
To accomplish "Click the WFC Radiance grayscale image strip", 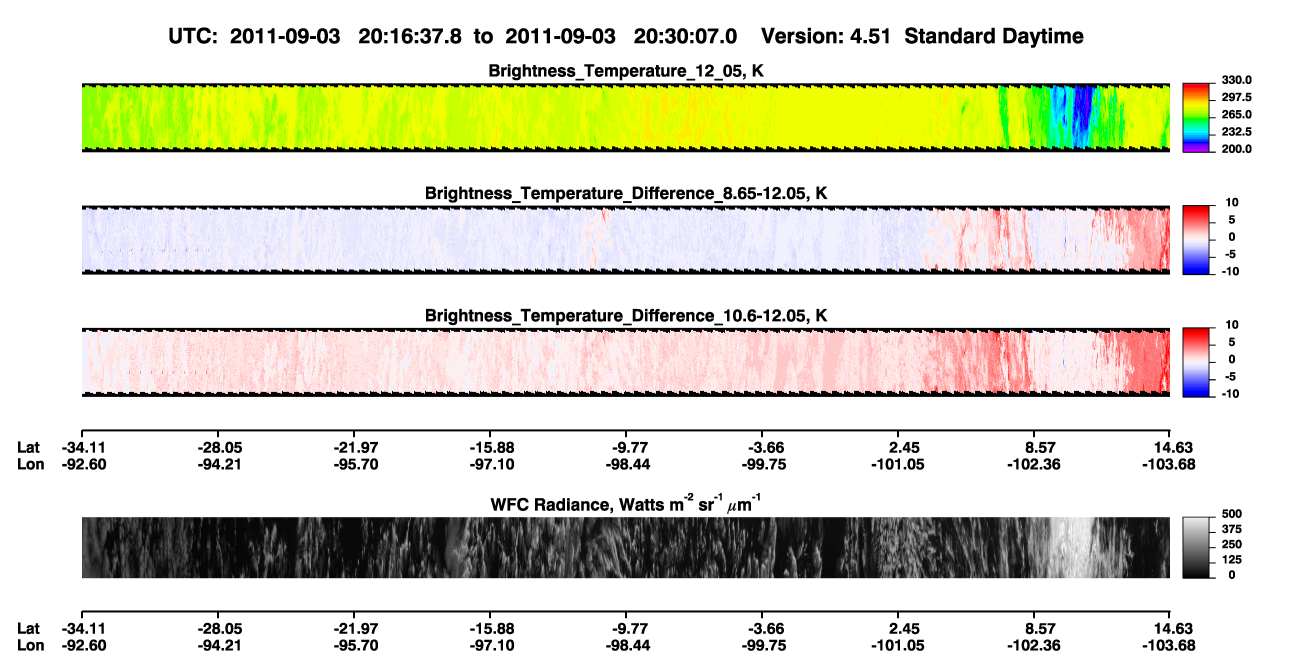I will pyautogui.click(x=625, y=547).
